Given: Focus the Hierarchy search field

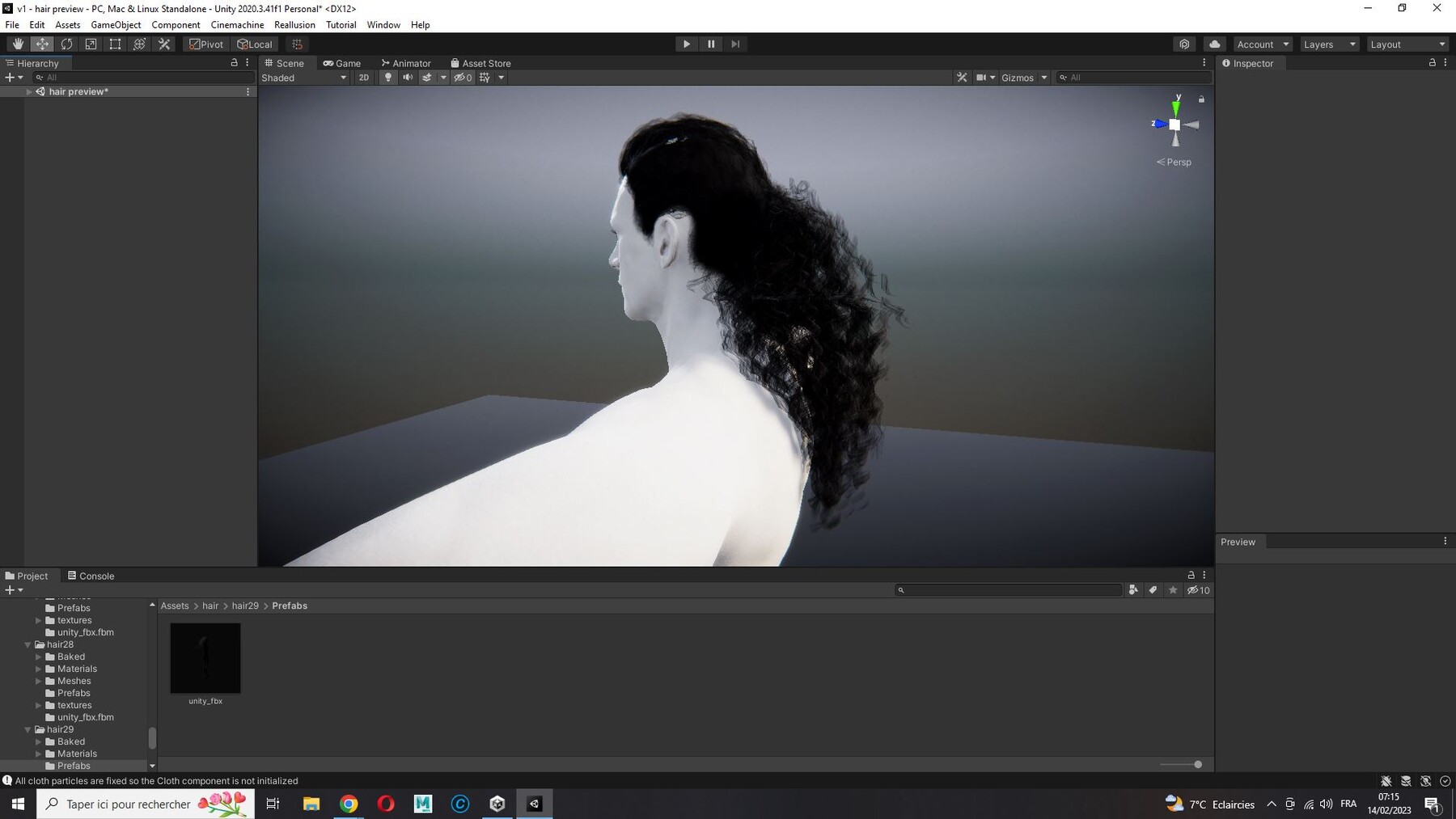Looking at the screenshot, I should pyautogui.click(x=143, y=78).
